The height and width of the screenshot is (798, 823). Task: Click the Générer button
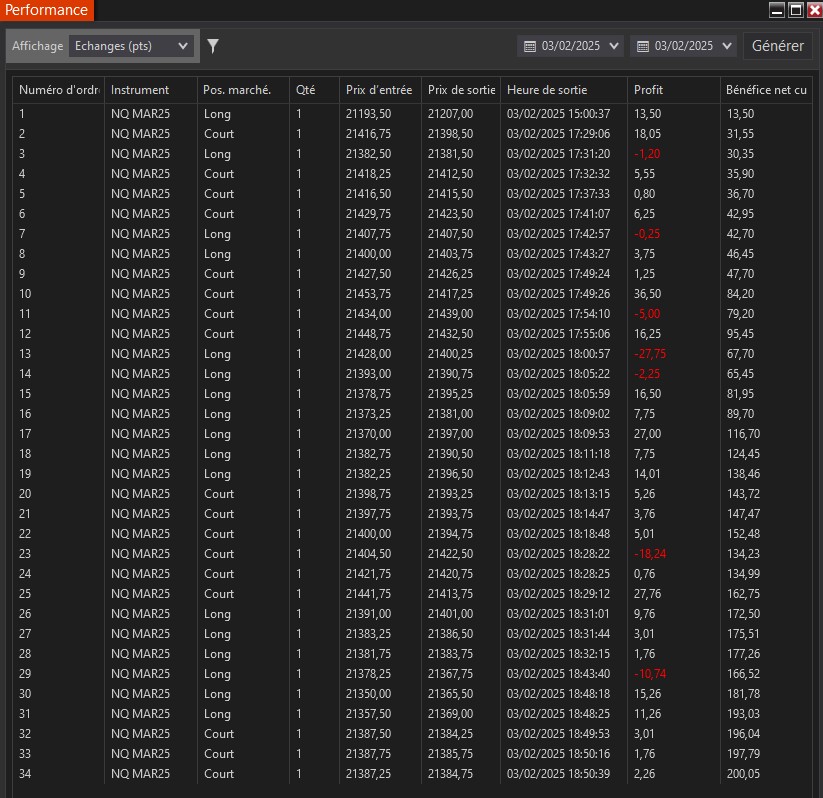[777, 46]
